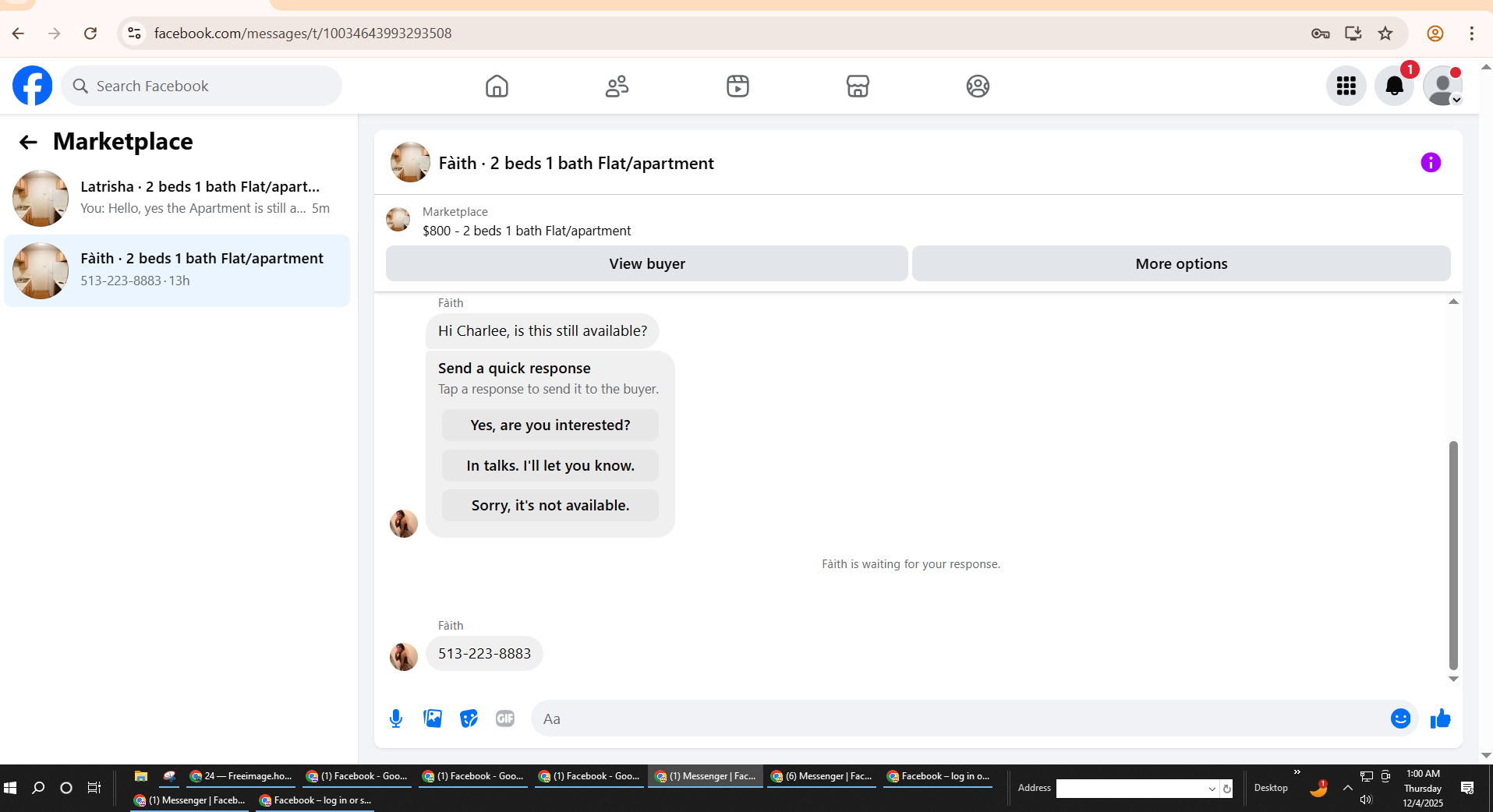Click the chat vertical scrollbar thumb

click(1453, 555)
